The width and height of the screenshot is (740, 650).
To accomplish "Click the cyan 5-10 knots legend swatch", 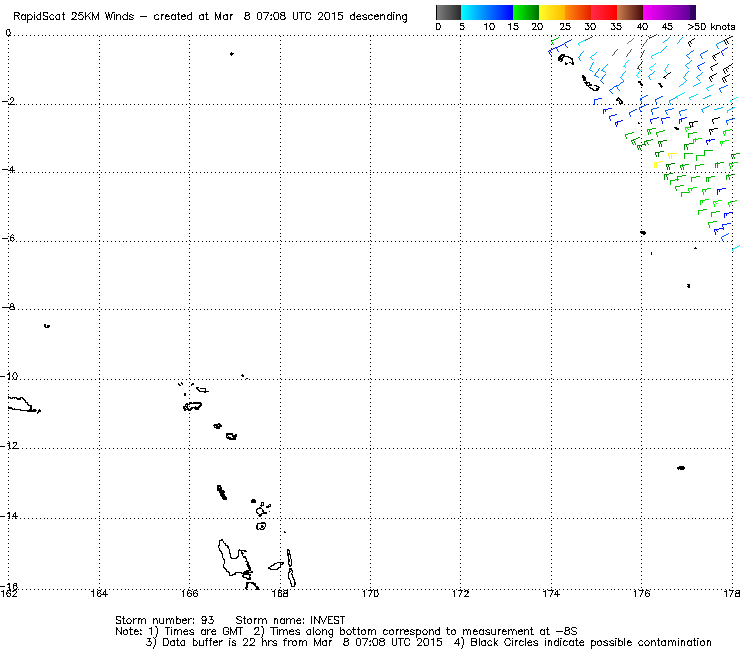I will pyautogui.click(x=474, y=12).
